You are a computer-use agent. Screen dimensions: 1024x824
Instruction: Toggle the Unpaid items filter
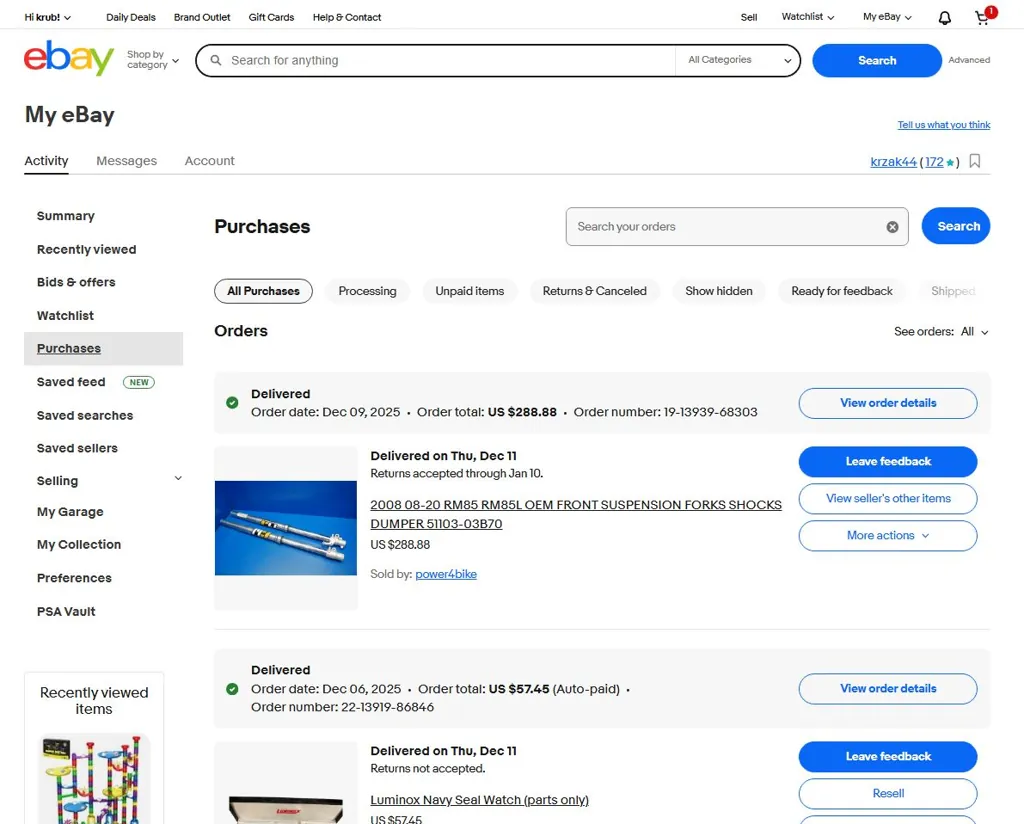tap(469, 291)
